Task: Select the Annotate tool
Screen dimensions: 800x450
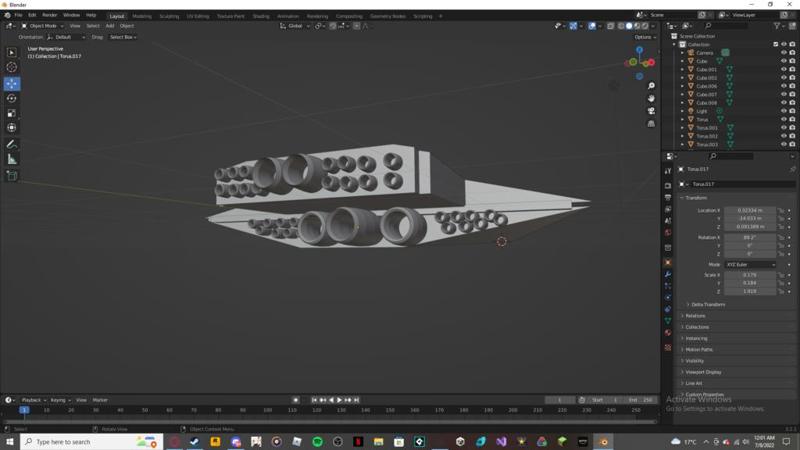Action: point(12,145)
